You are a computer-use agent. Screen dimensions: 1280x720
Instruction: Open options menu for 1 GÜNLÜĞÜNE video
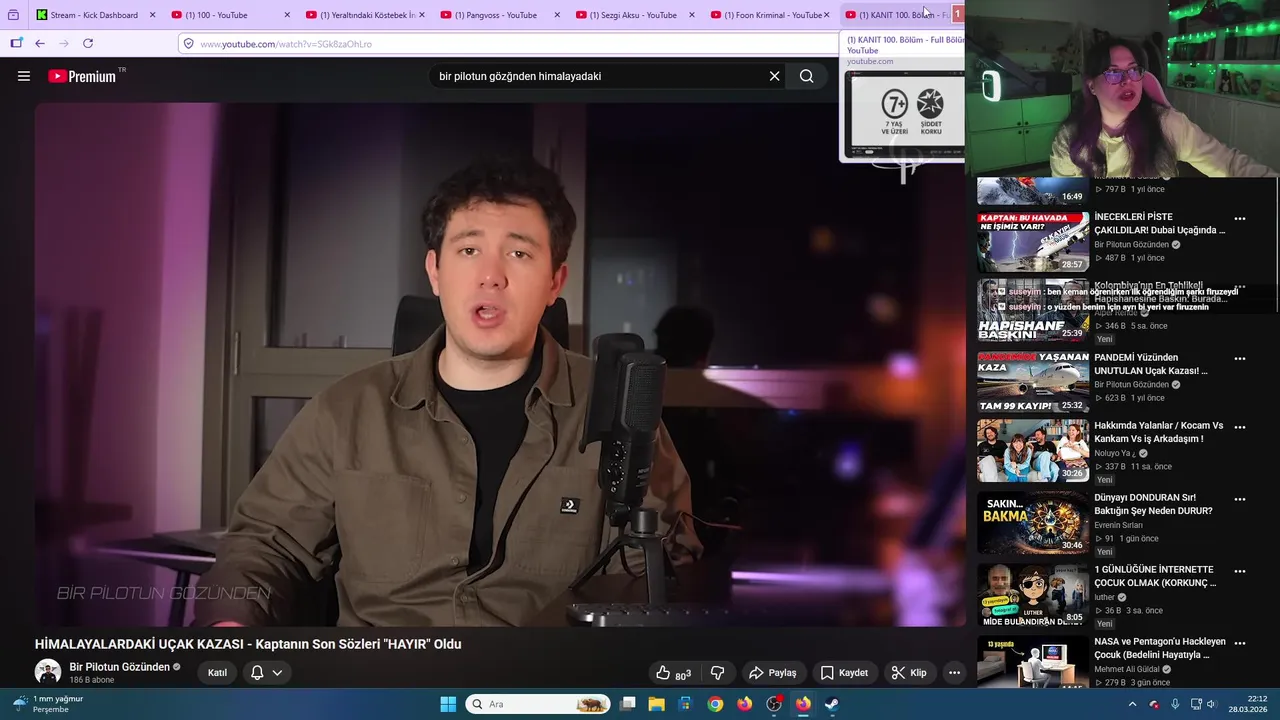pos(1240,570)
